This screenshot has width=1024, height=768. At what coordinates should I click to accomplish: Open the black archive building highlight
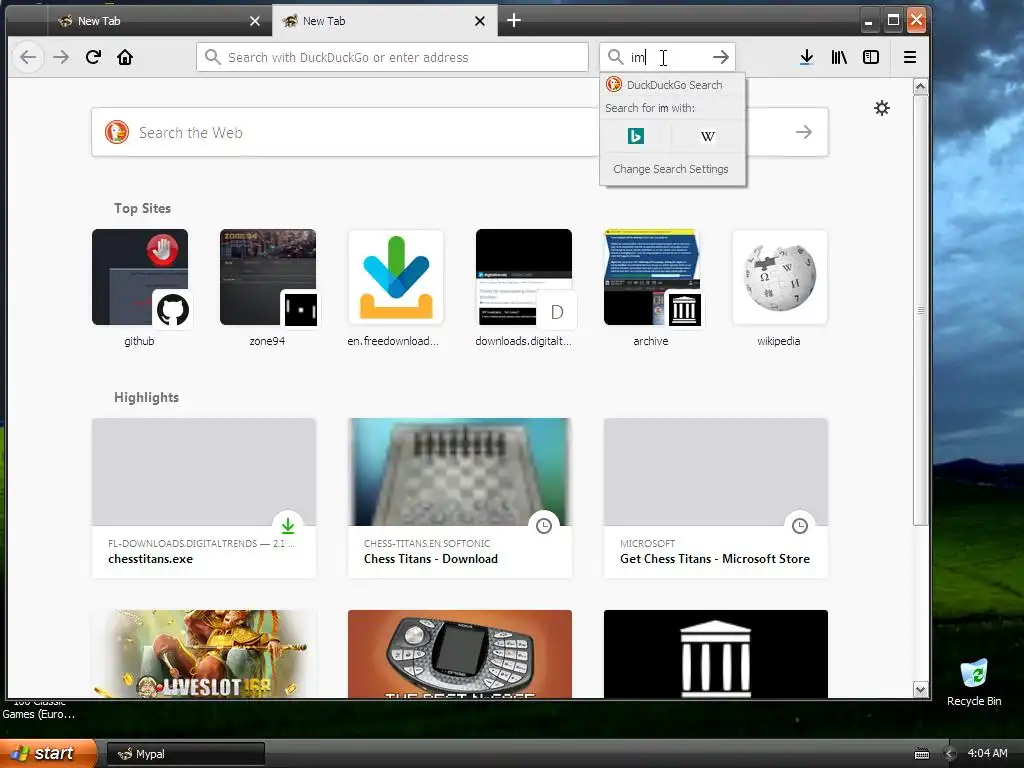[716, 654]
